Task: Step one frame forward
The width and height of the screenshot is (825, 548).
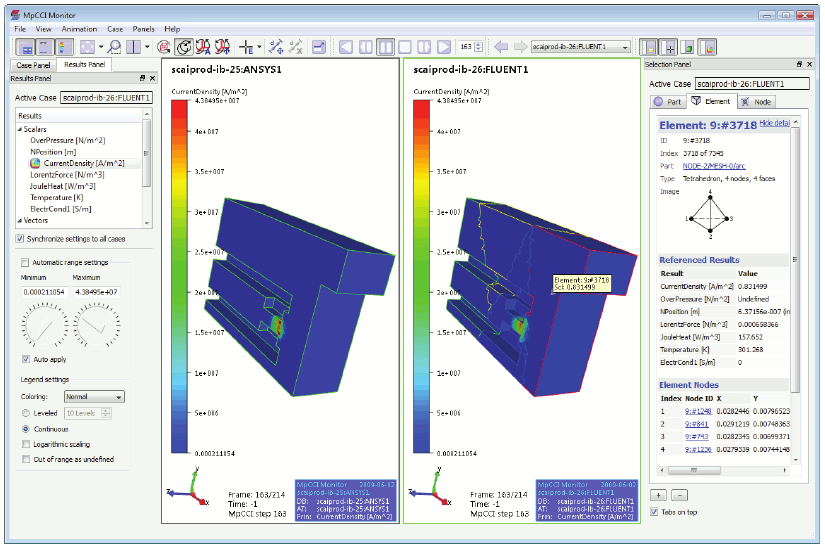Action: [424, 47]
